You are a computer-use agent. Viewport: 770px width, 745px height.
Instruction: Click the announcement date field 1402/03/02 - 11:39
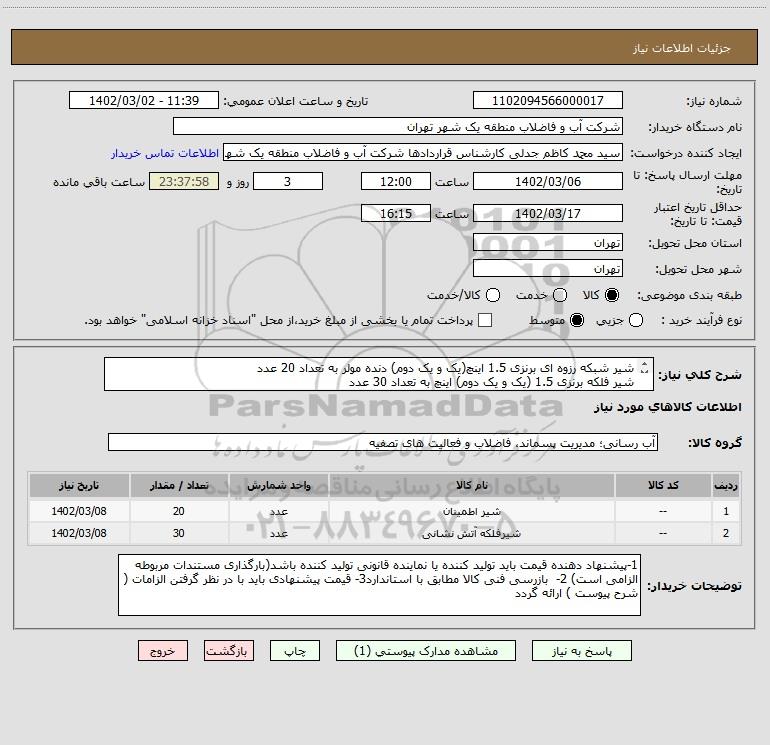coord(144,100)
